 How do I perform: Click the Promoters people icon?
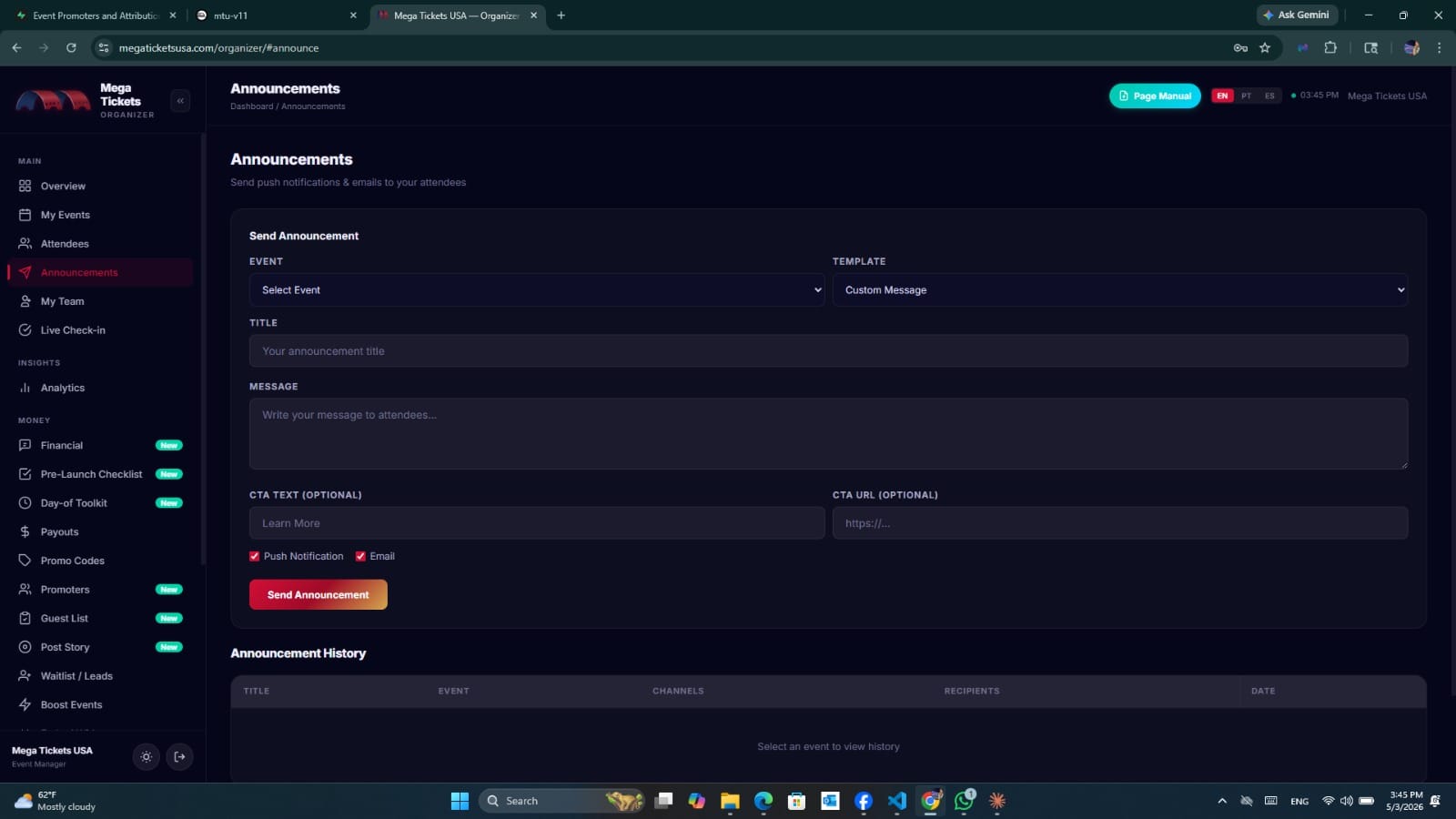click(x=25, y=590)
